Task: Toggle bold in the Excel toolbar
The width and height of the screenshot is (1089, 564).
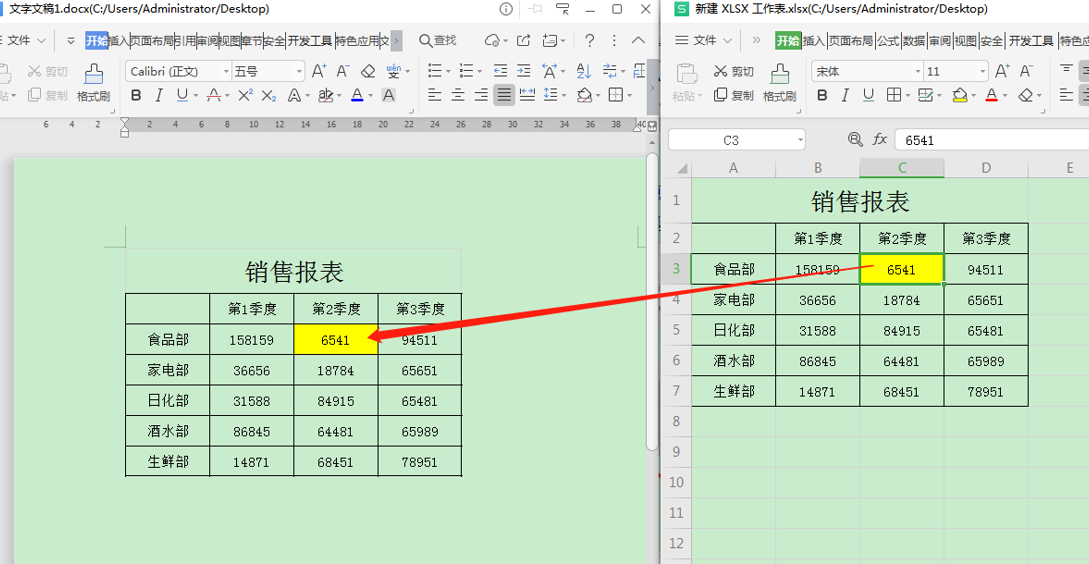Action: 822,95
